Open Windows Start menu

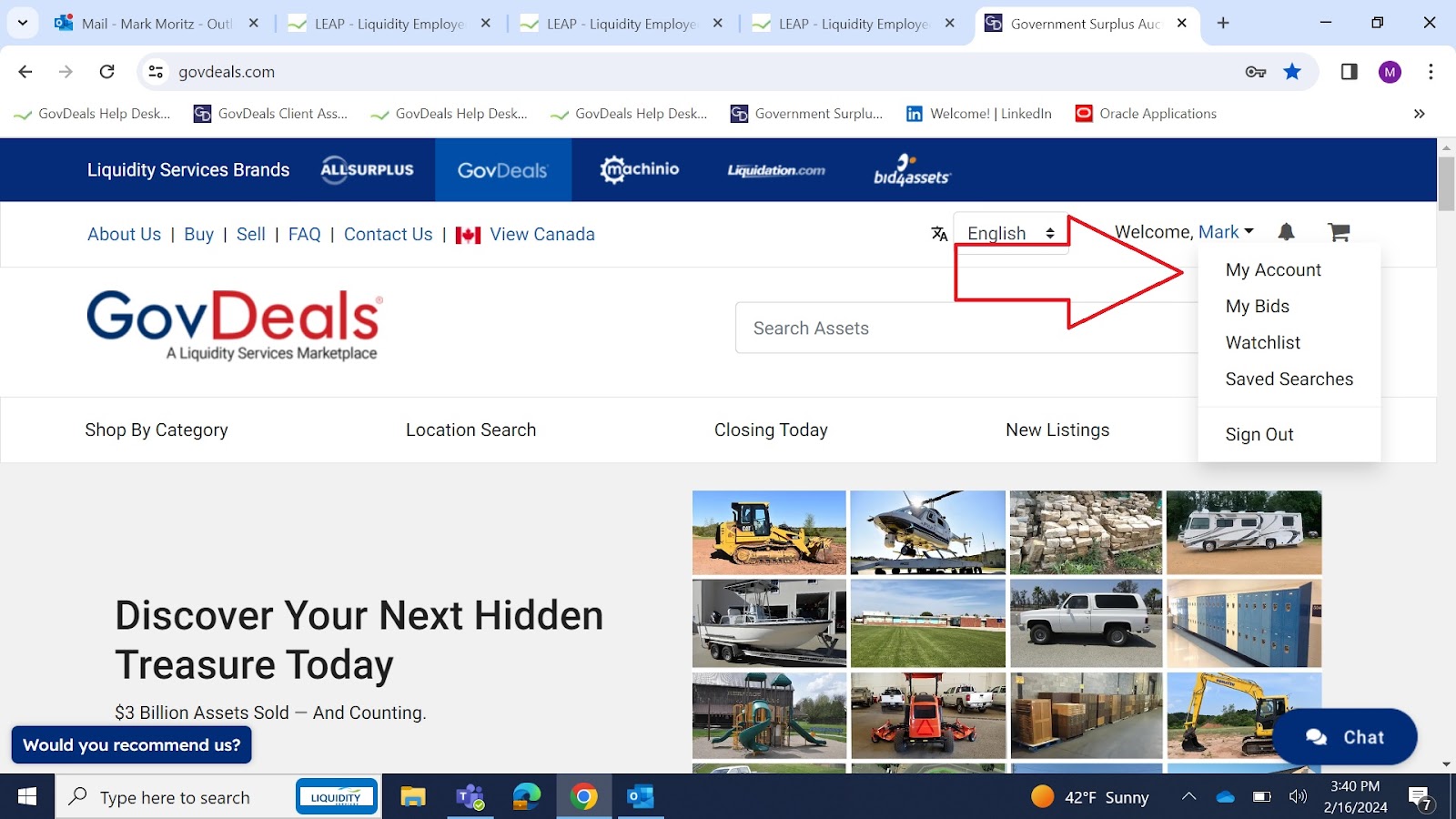point(27,797)
